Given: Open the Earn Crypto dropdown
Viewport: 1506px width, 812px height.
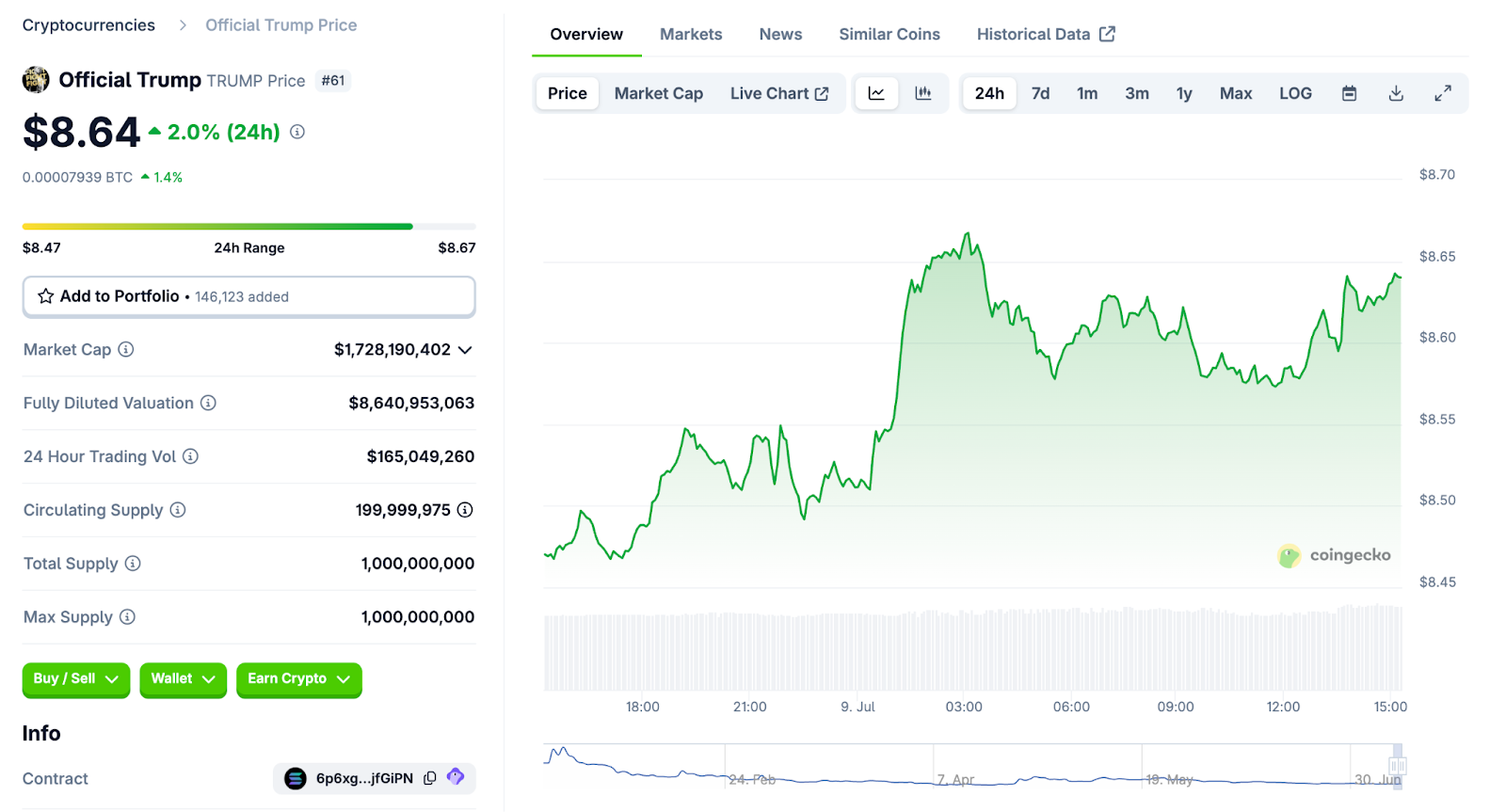Looking at the screenshot, I should pyautogui.click(x=298, y=679).
